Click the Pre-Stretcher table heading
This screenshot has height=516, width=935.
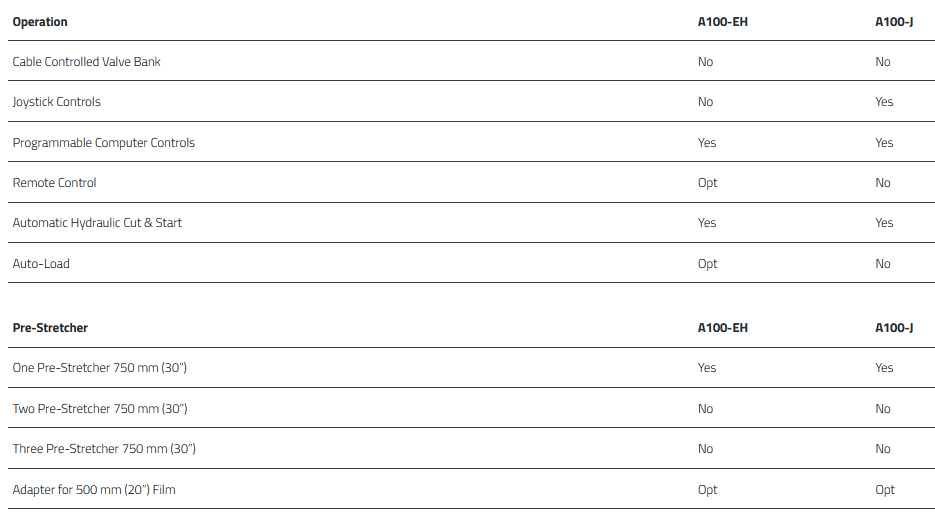pyautogui.click(x=50, y=328)
